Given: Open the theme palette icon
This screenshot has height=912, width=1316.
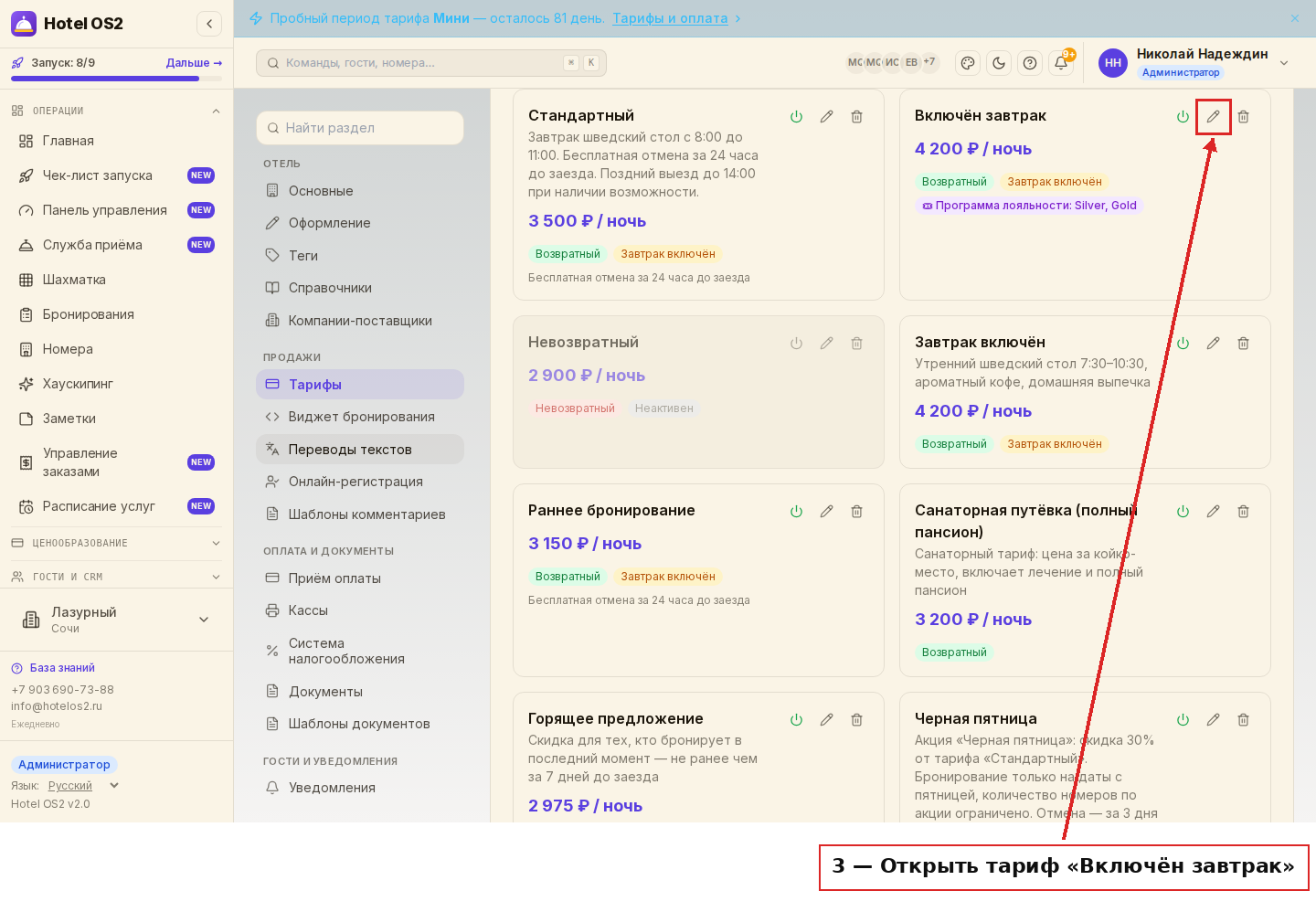Looking at the screenshot, I should tap(967, 63).
